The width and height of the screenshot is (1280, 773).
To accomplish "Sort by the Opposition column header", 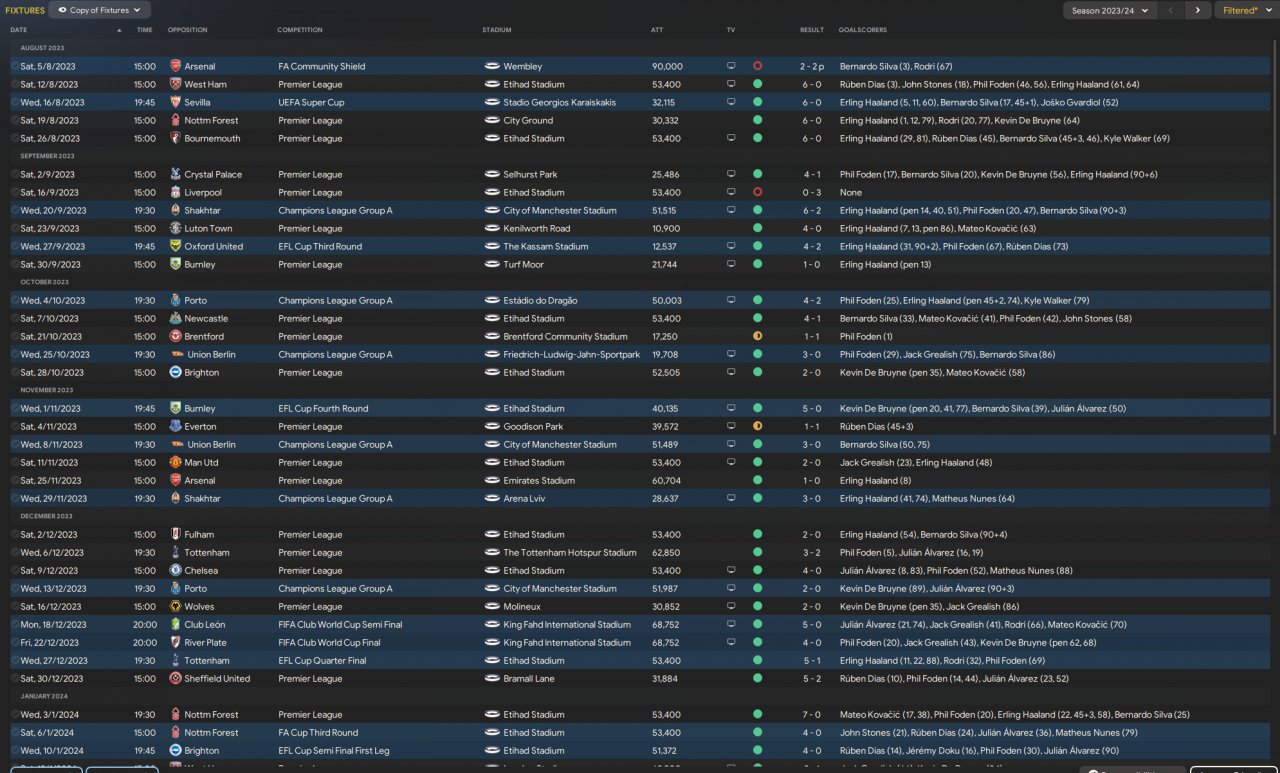I will [188, 30].
